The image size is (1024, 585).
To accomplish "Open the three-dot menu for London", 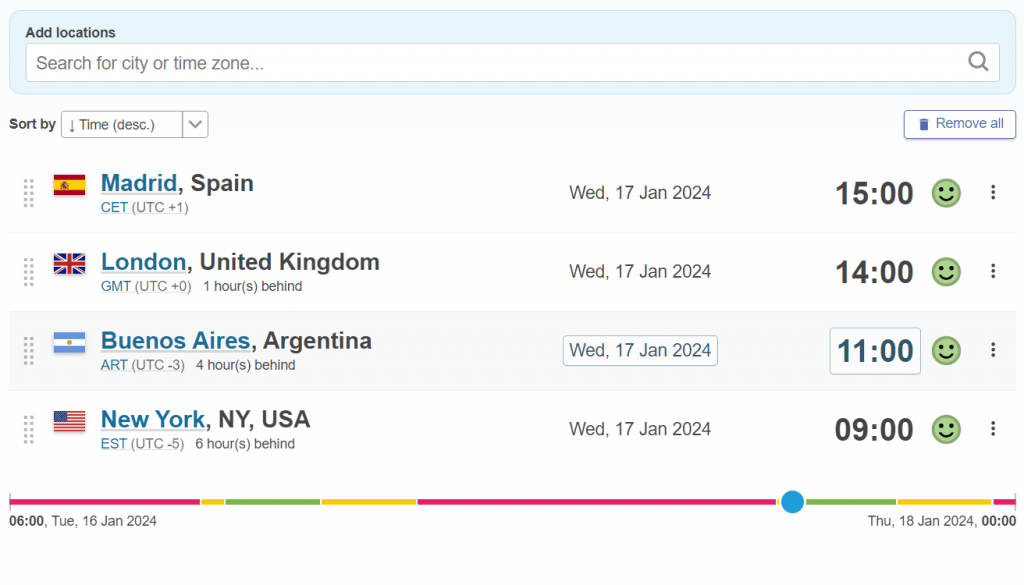I will (x=993, y=271).
